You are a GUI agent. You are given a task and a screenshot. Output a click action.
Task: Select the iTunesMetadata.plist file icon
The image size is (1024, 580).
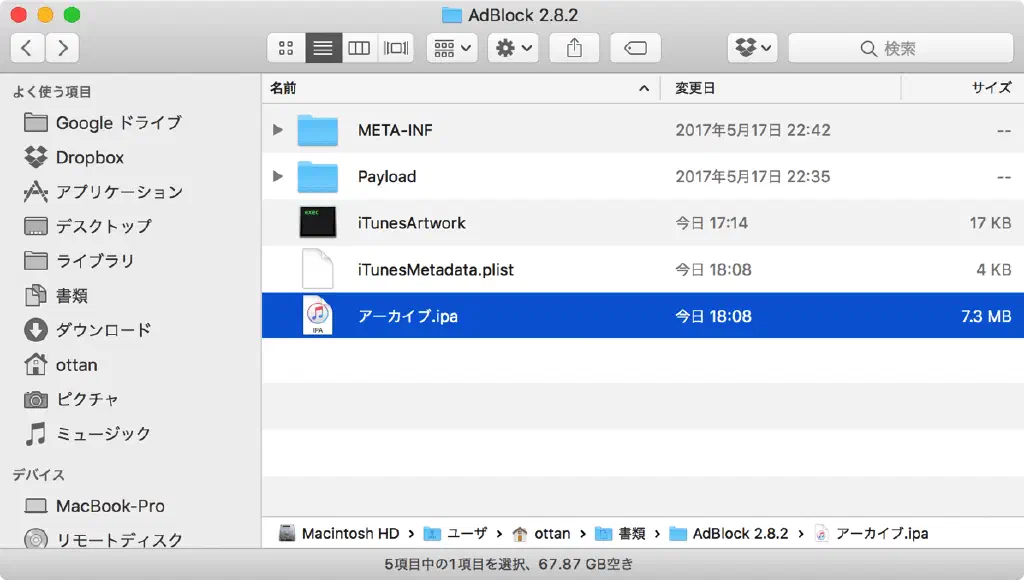[317, 270]
